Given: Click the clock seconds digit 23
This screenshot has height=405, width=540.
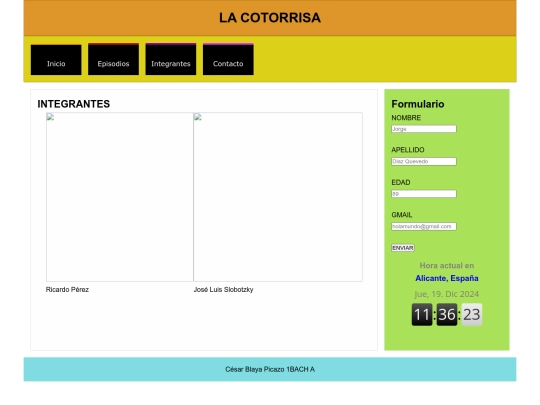Looking at the screenshot, I should point(472,314).
